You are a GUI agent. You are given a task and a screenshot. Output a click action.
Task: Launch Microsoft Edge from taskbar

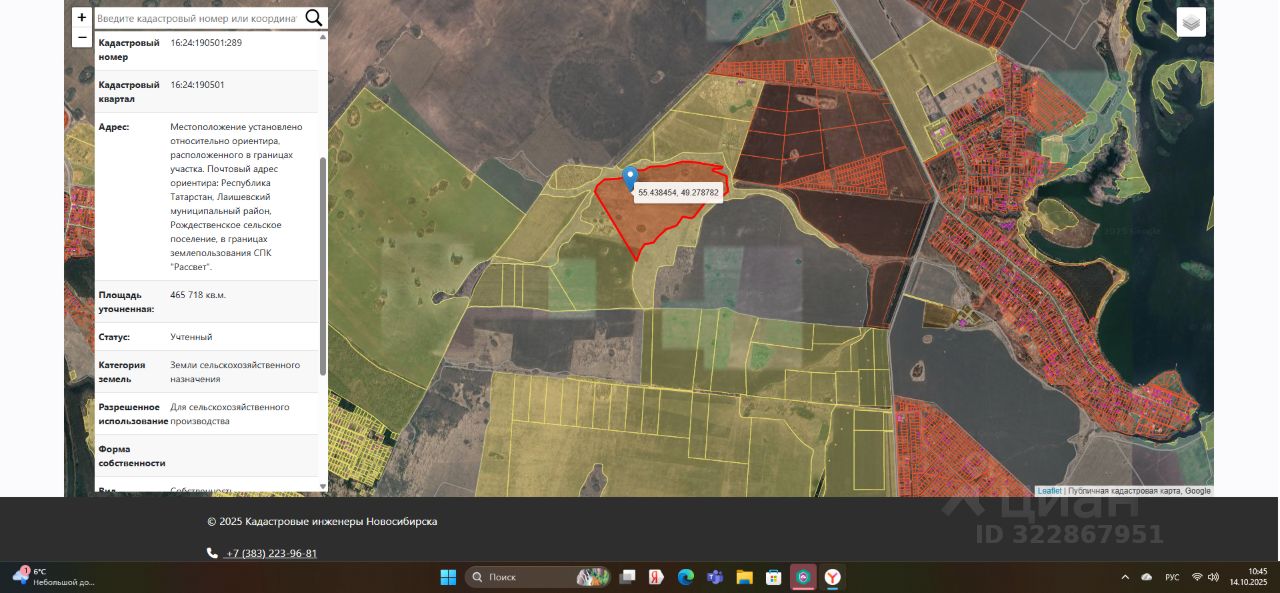(x=685, y=577)
